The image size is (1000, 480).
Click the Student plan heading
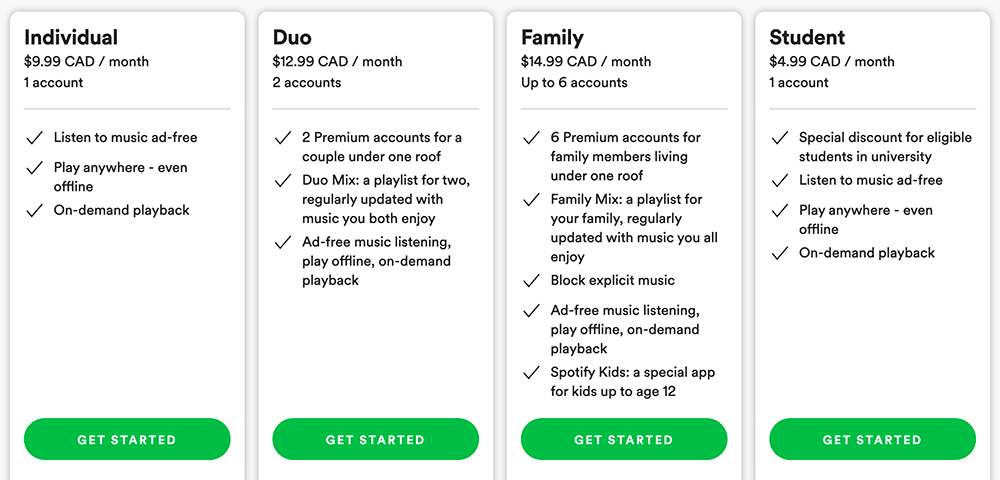[807, 37]
